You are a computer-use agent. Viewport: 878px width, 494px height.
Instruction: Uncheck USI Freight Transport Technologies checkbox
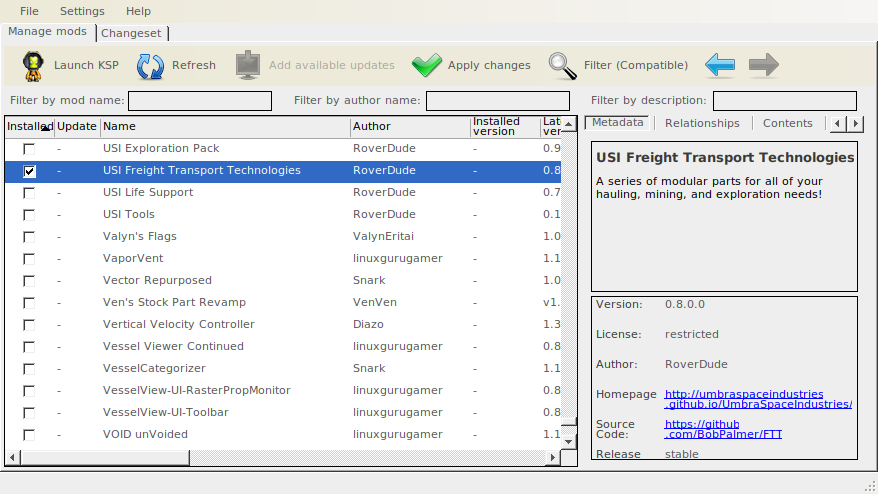[29, 171]
